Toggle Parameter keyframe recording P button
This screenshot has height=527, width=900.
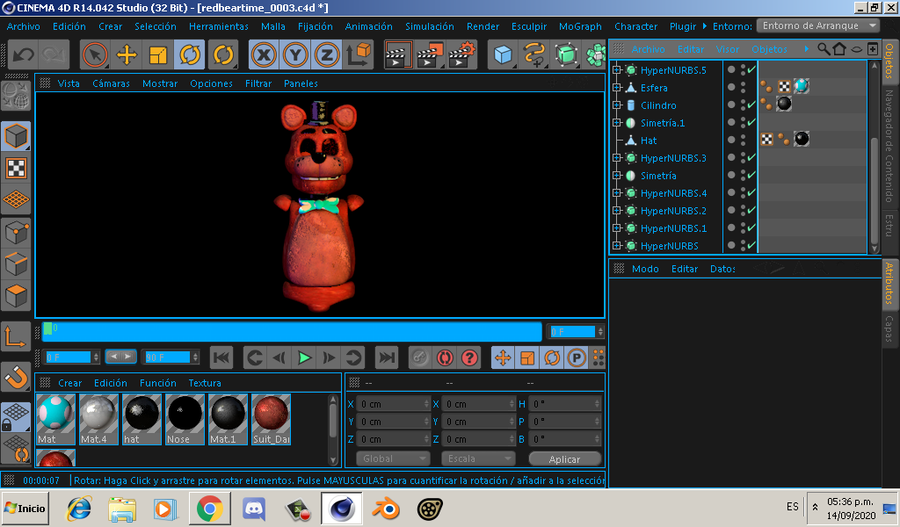(x=576, y=358)
